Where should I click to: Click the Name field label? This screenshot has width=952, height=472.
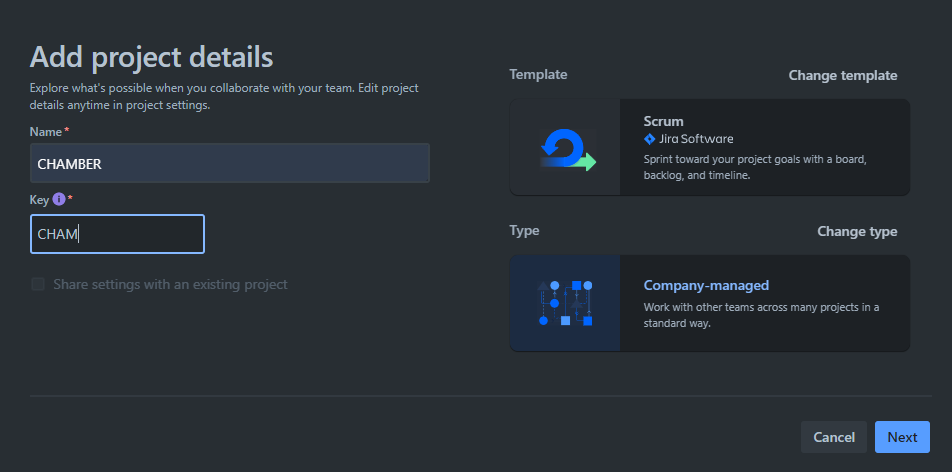(x=46, y=131)
